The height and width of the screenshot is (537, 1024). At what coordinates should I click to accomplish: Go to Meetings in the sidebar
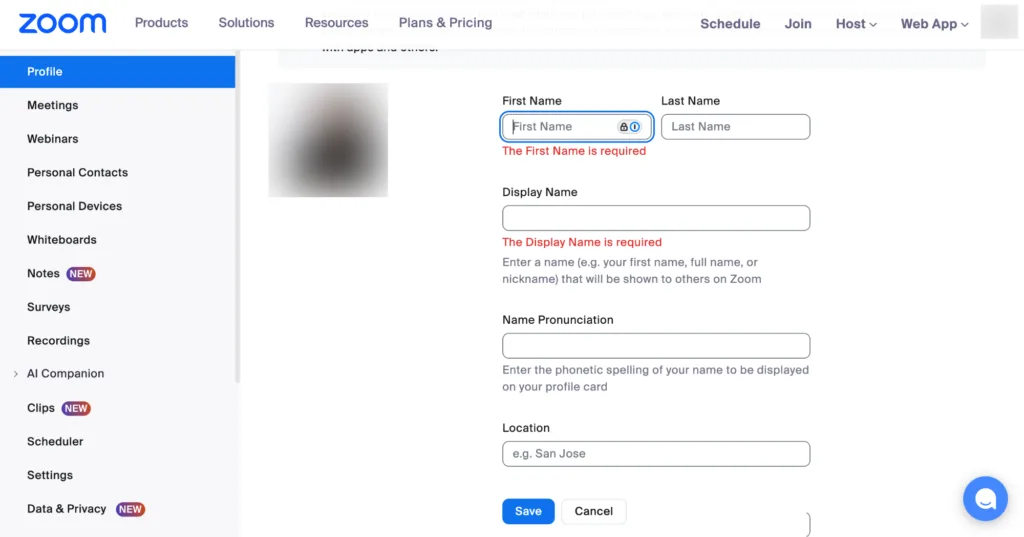click(52, 105)
